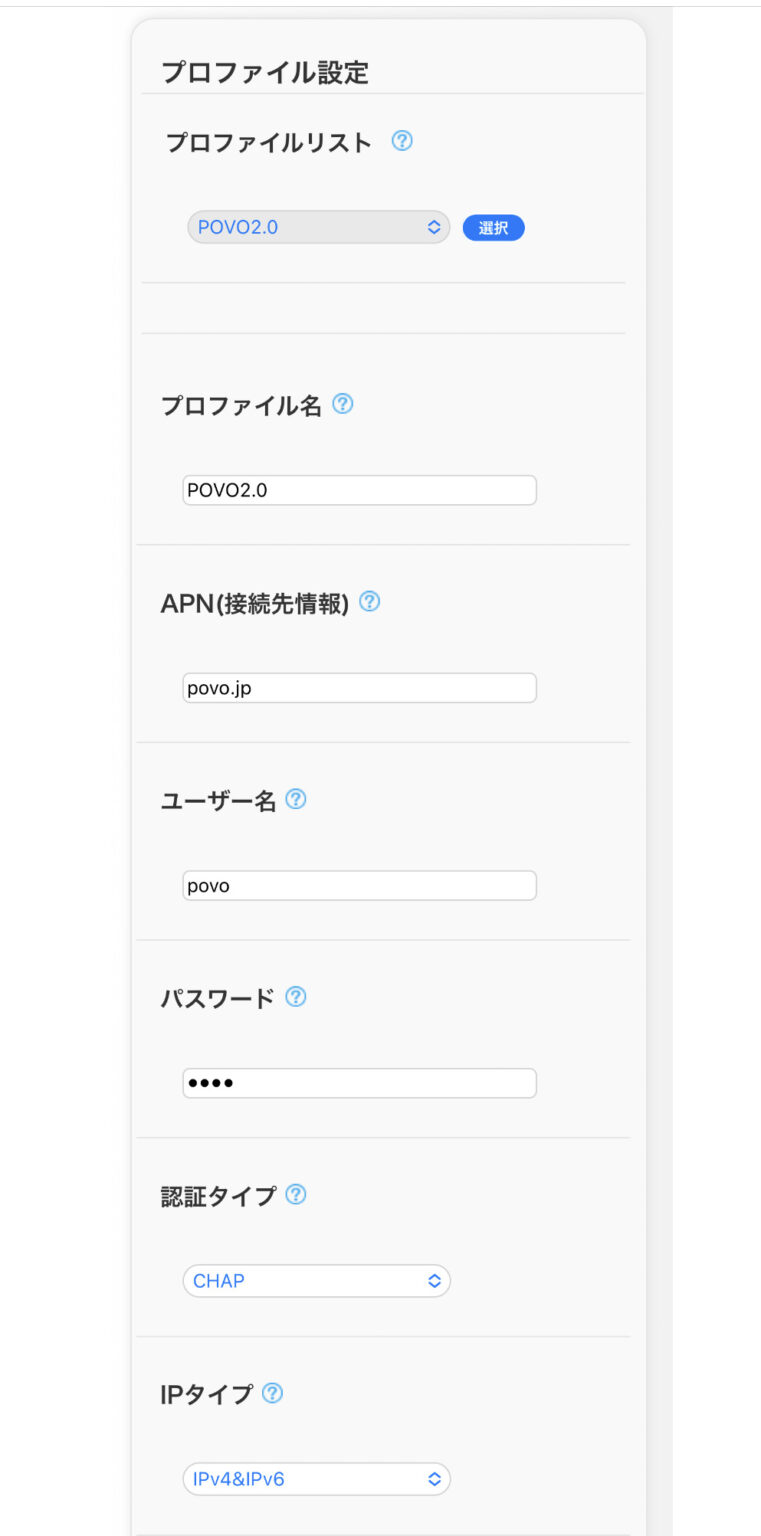The height and width of the screenshot is (1536, 761).
Task: Click the profile name field containing POVO2.0
Action: tap(359, 490)
